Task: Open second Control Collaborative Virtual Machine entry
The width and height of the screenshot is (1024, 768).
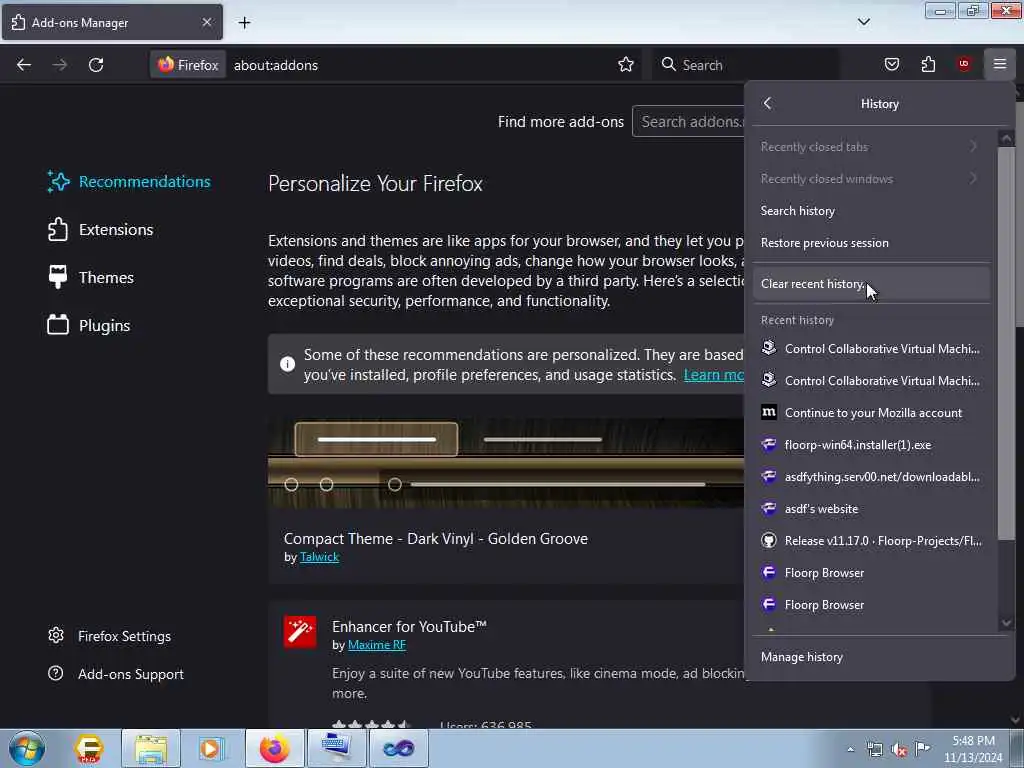Action: tap(871, 381)
